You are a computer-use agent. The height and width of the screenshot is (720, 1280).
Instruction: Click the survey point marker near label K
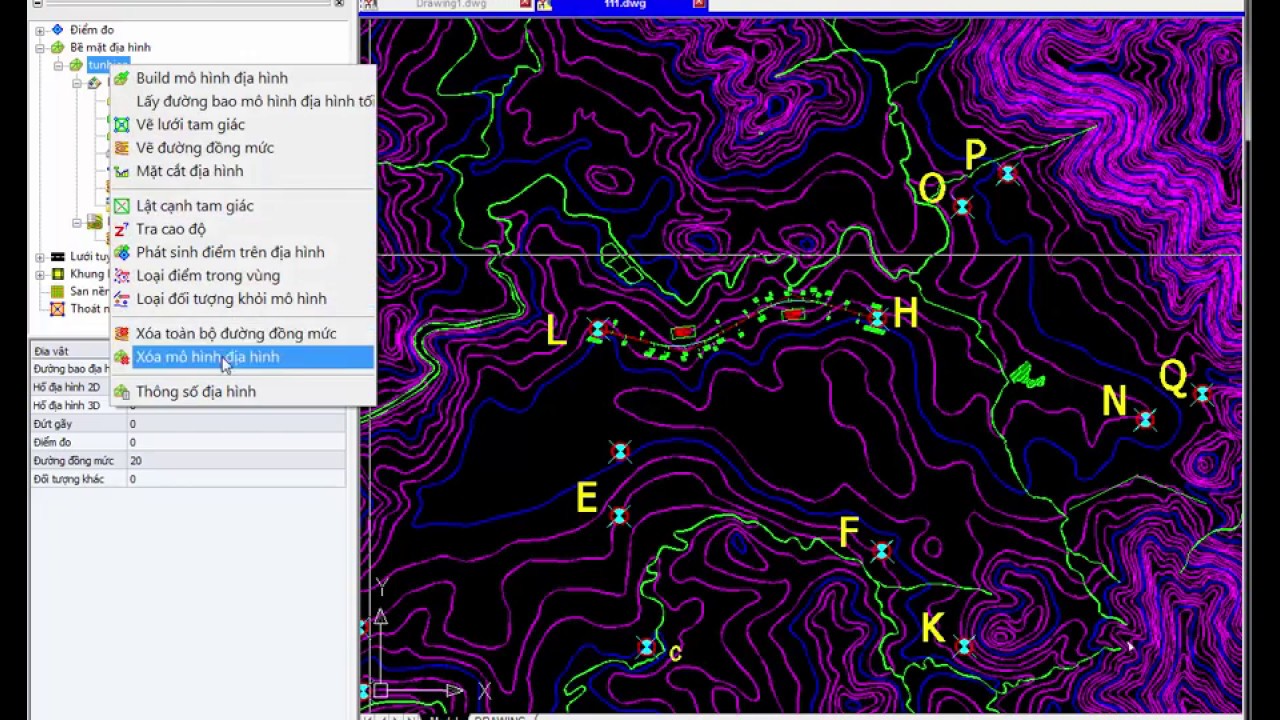point(964,646)
